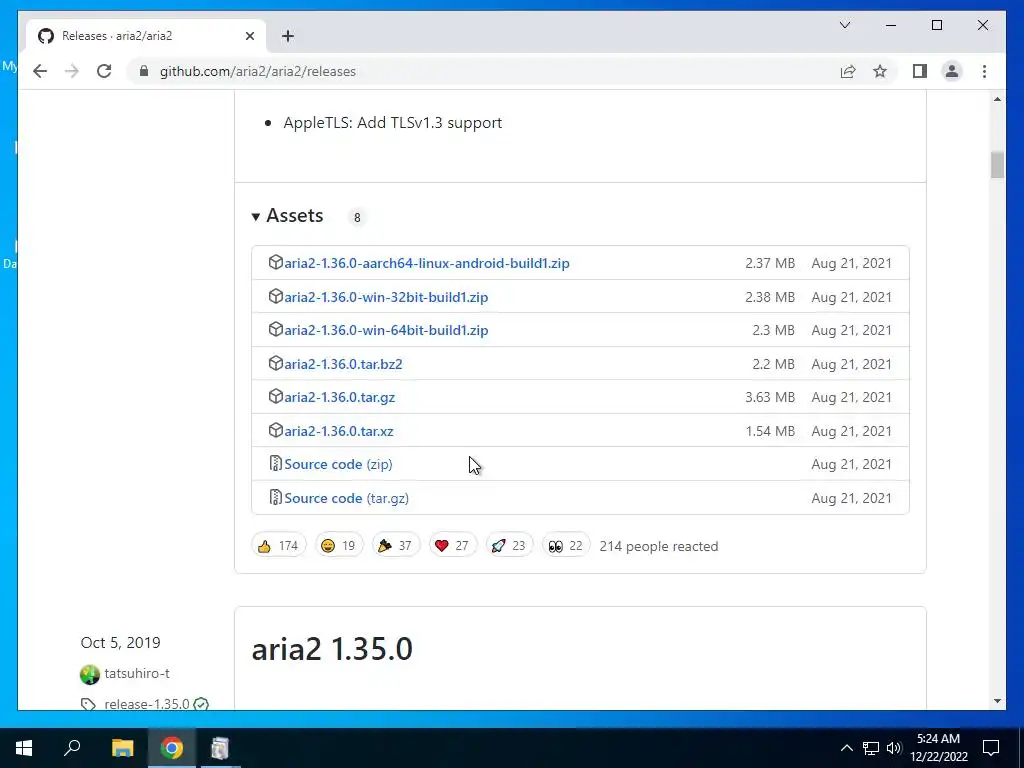The image size is (1024, 768).
Task: Share this page icon in address bar
Action: click(848, 71)
